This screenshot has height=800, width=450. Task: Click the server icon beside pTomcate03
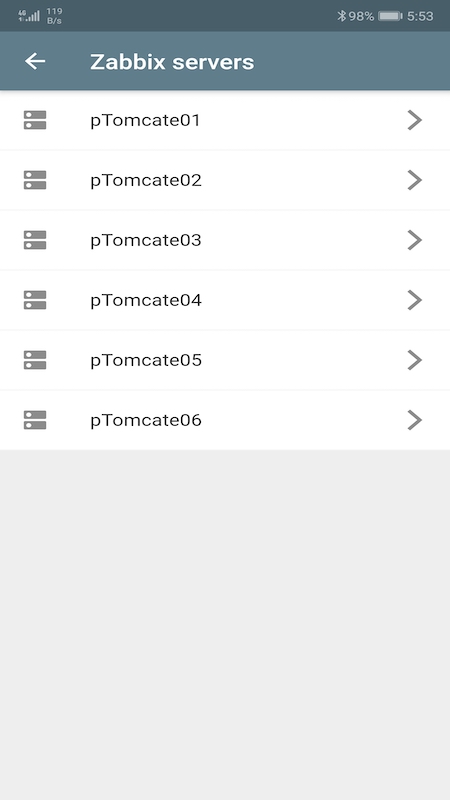[x=35, y=240]
